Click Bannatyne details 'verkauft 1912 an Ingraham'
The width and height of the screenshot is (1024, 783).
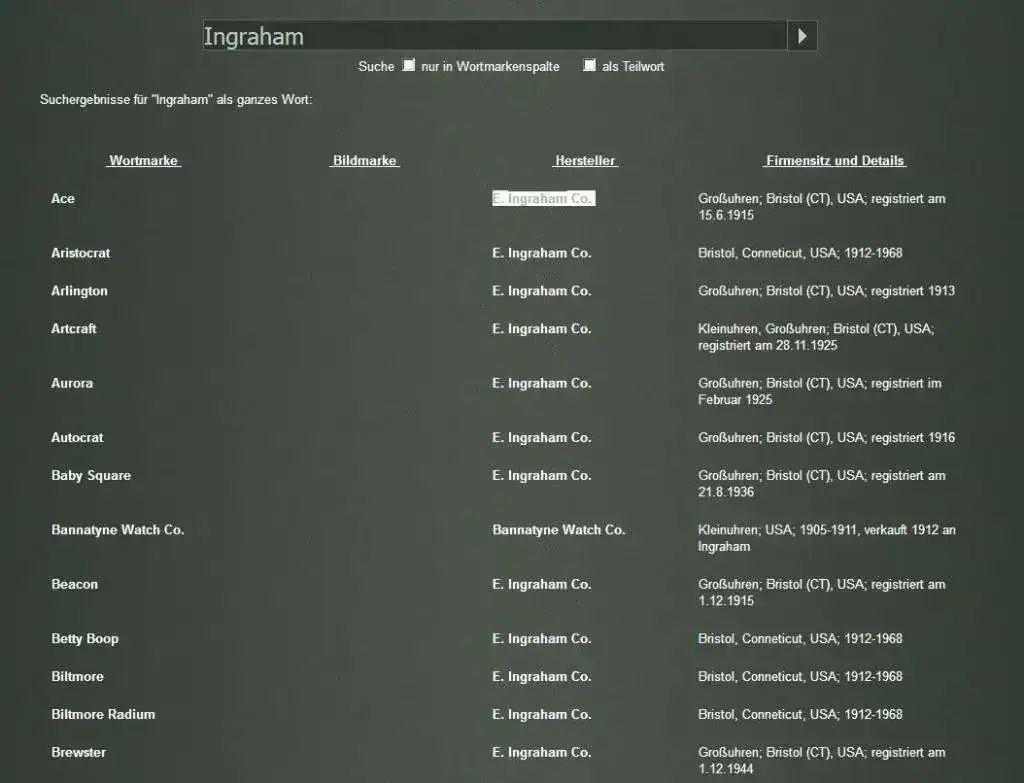827,539
